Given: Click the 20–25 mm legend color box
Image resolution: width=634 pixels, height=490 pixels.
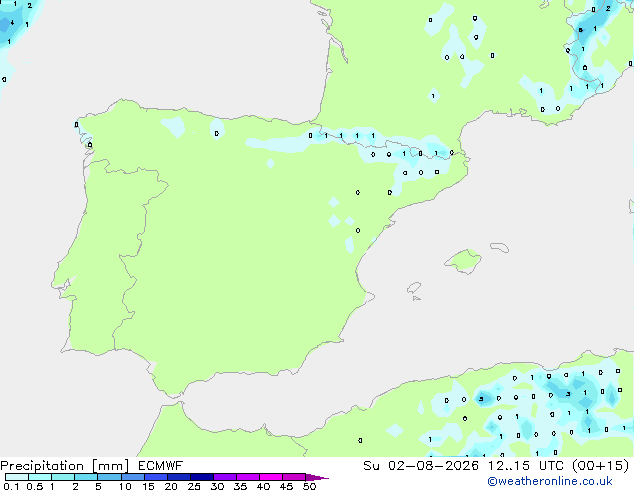Looking at the screenshot, I should 179,477.
